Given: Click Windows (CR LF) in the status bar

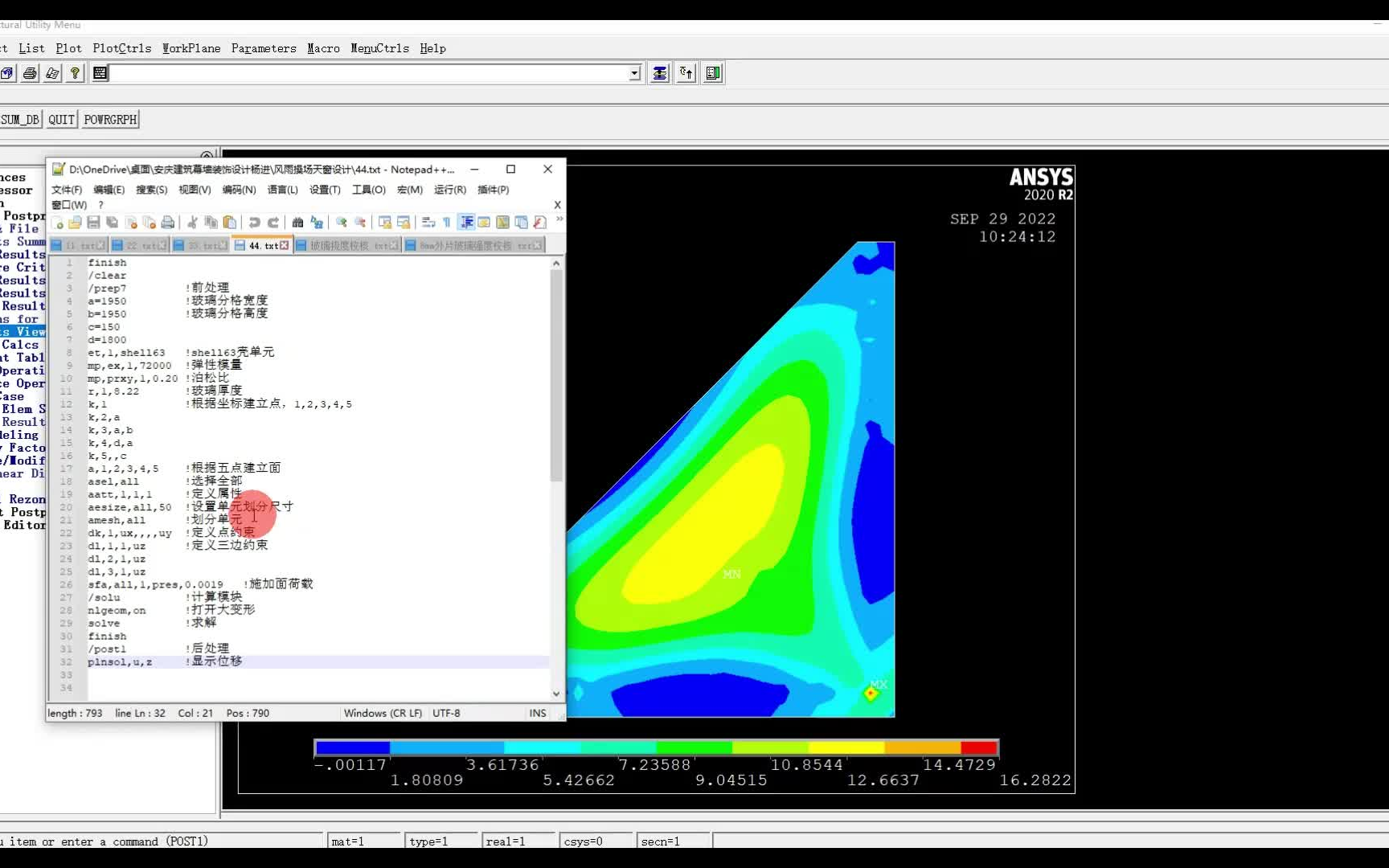Looking at the screenshot, I should pos(383,713).
